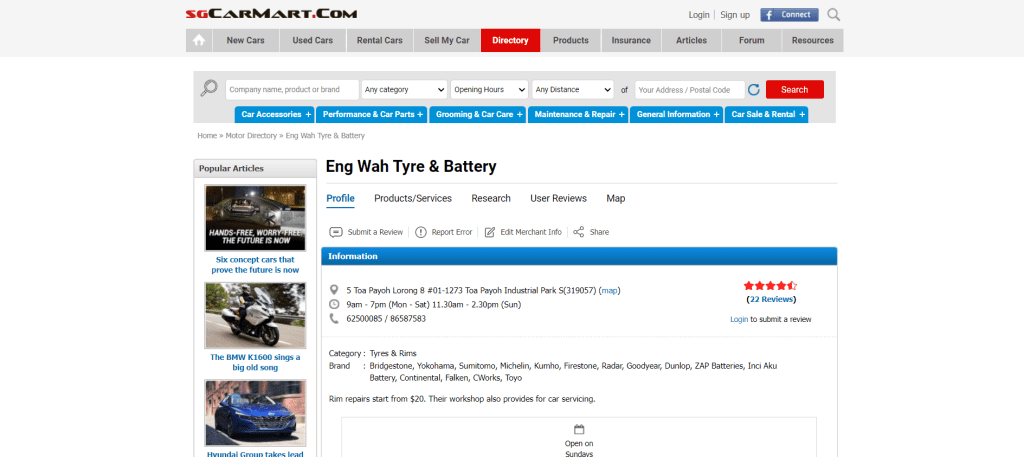This screenshot has height=457, width=1024.
Task: Click the red Search button
Action: pos(795,89)
